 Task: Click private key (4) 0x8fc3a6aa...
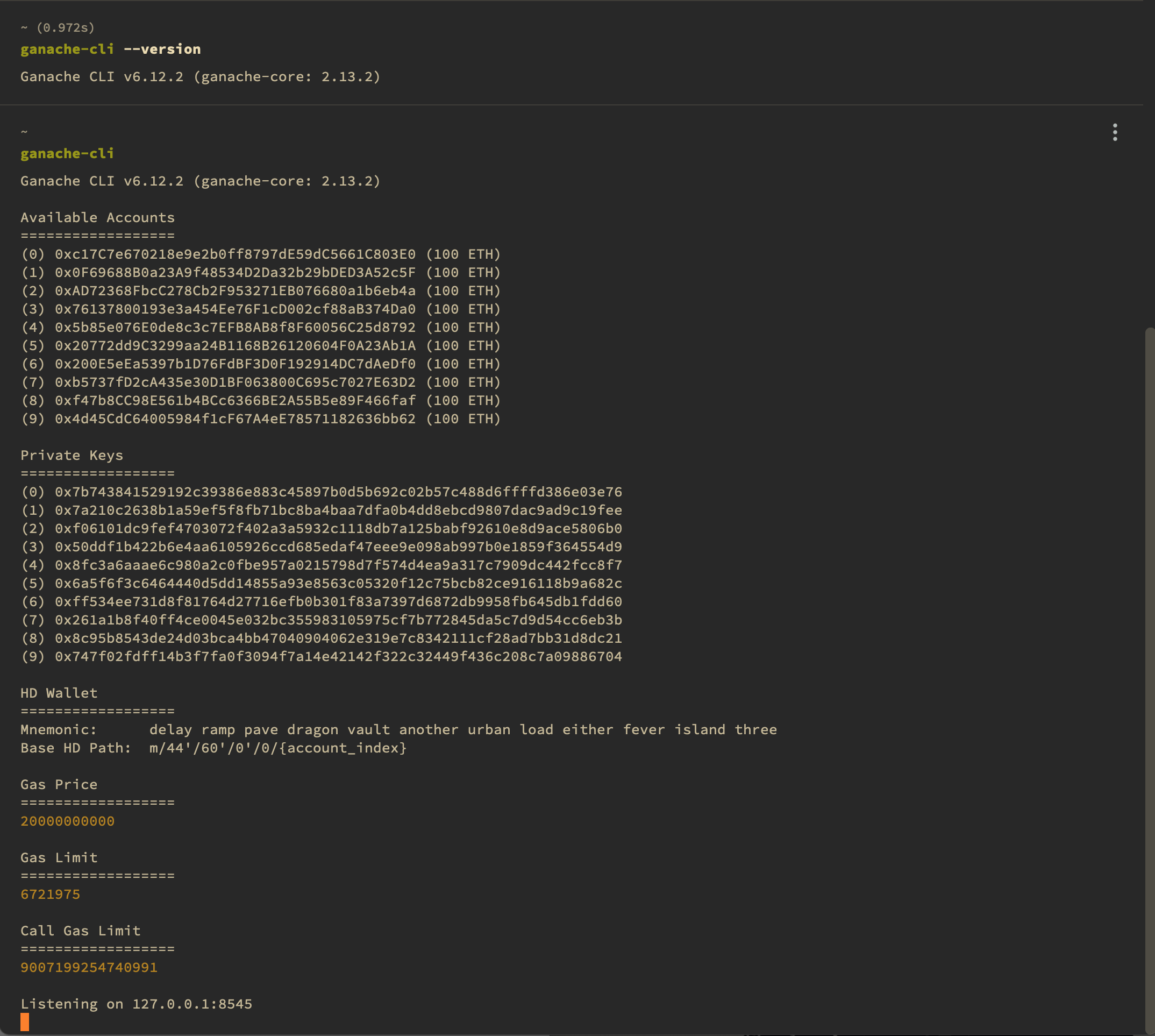pyautogui.click(x=339, y=565)
